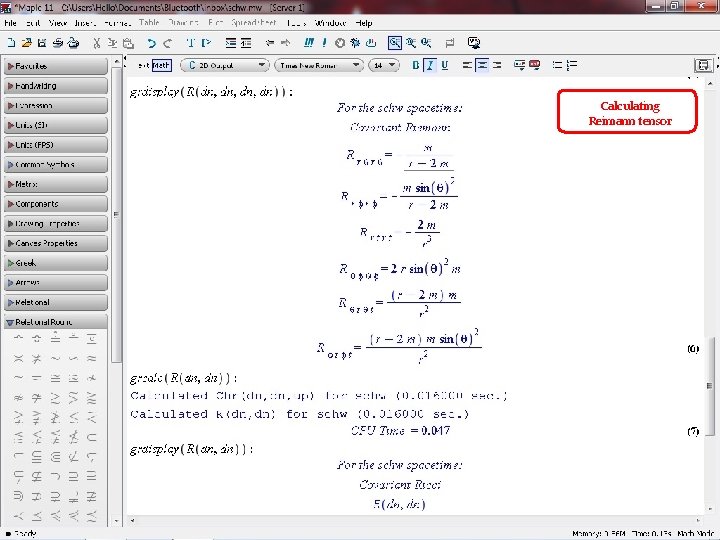Collapse the Relational Round palette

[56, 322]
